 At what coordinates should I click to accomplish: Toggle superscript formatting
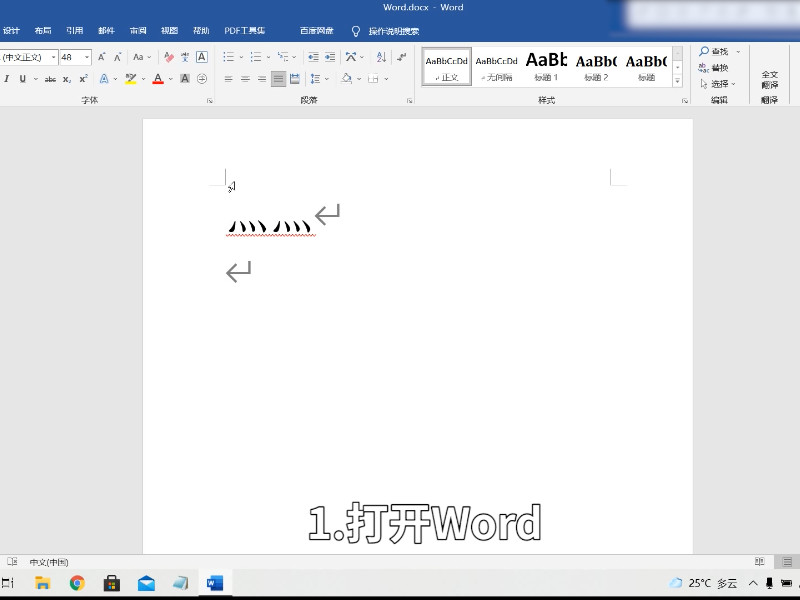84,79
